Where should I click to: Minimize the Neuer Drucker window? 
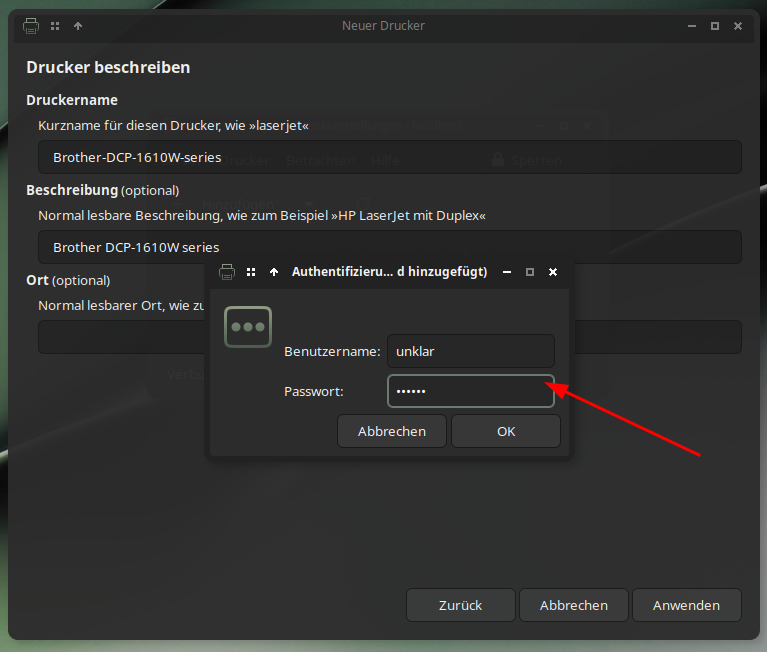[x=692, y=26]
